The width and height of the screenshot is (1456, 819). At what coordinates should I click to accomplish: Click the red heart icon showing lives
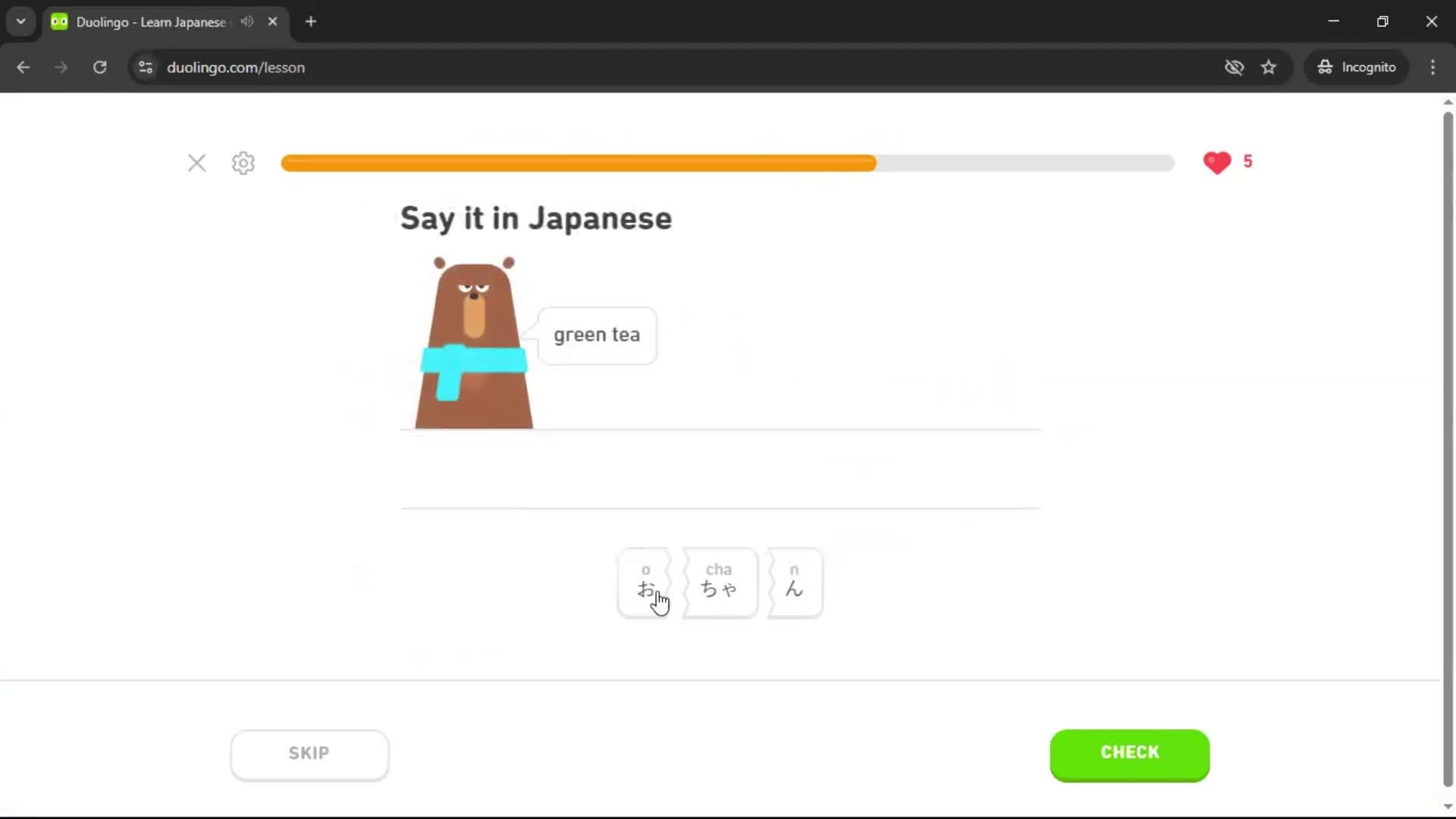coord(1217,162)
